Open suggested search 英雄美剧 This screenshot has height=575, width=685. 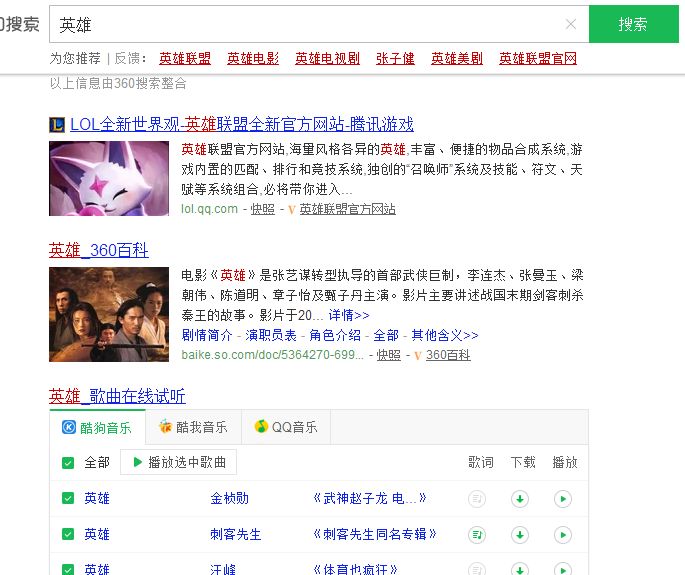click(x=457, y=58)
